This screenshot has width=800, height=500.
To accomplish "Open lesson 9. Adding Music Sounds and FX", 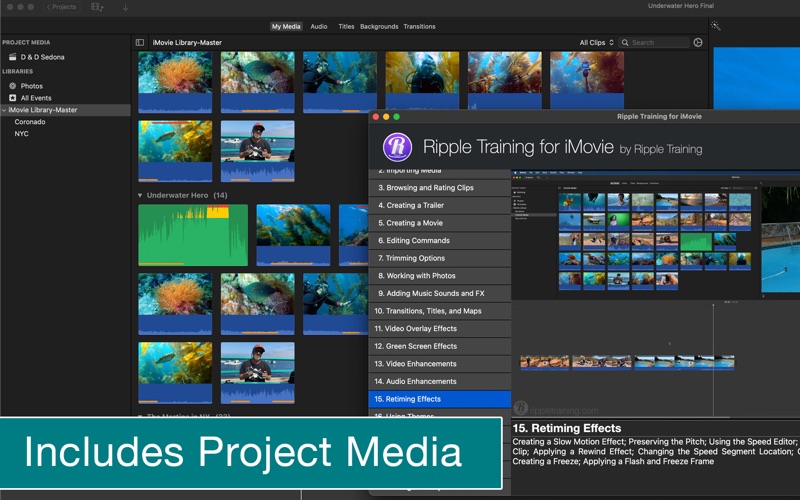I will point(439,293).
